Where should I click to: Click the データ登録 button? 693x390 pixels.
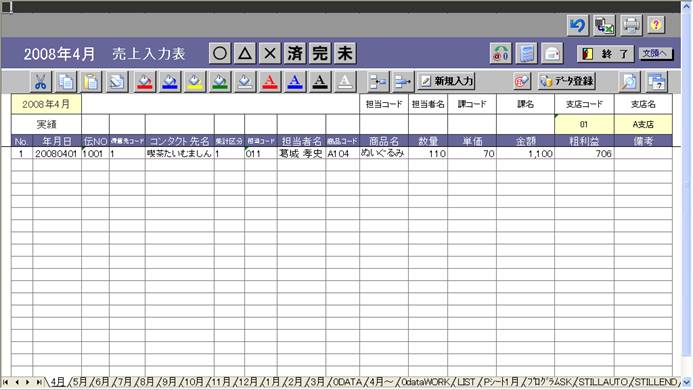tap(567, 81)
